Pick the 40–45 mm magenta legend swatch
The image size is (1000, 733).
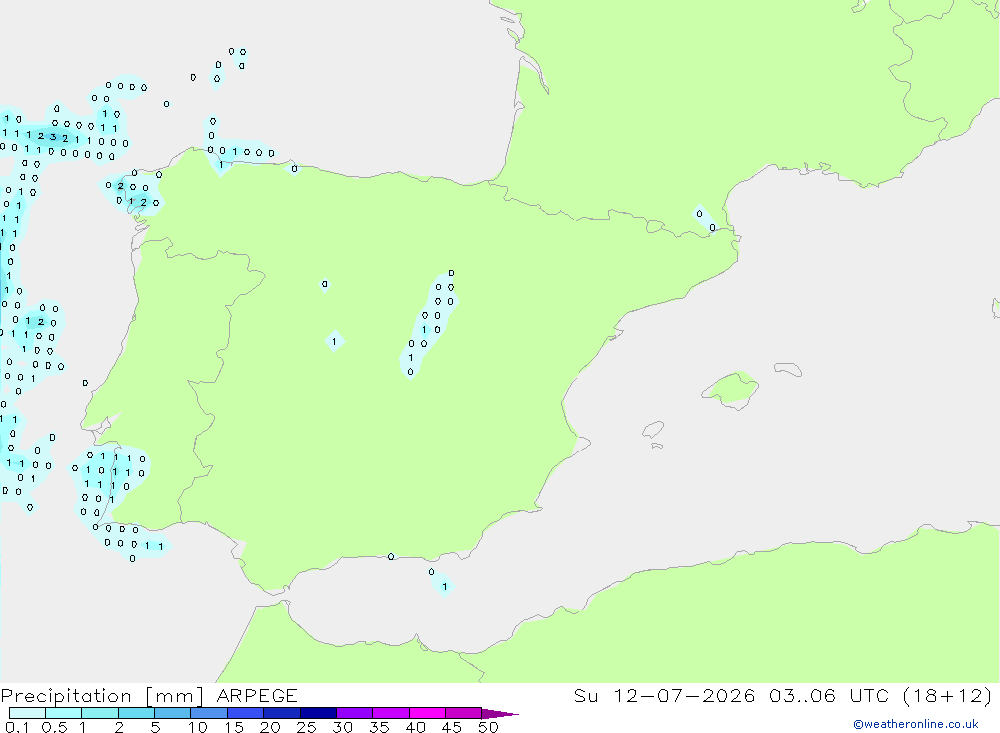427,713
